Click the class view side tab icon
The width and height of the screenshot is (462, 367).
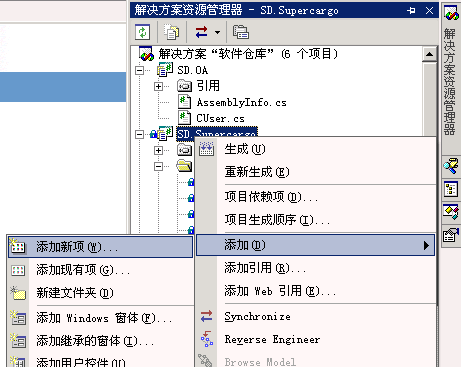(451, 189)
